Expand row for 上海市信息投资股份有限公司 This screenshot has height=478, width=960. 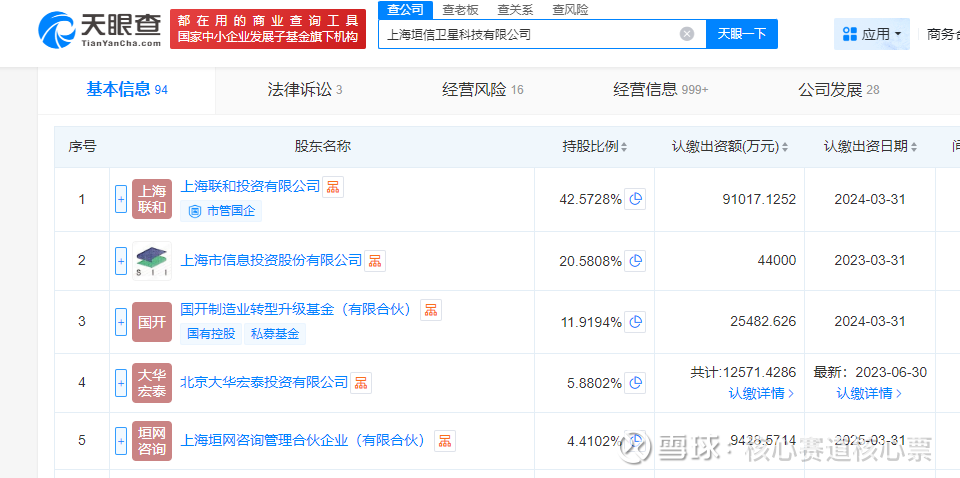[121, 261]
